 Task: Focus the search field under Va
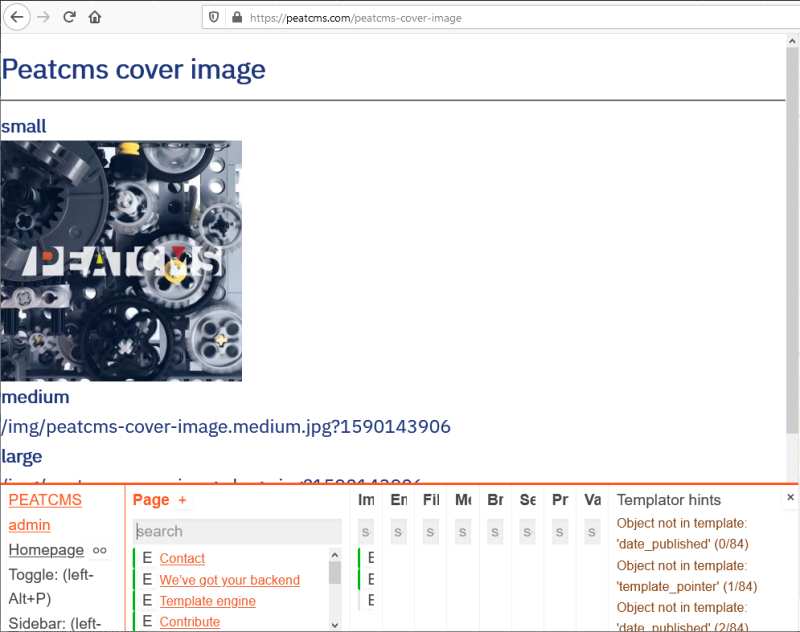point(592,532)
